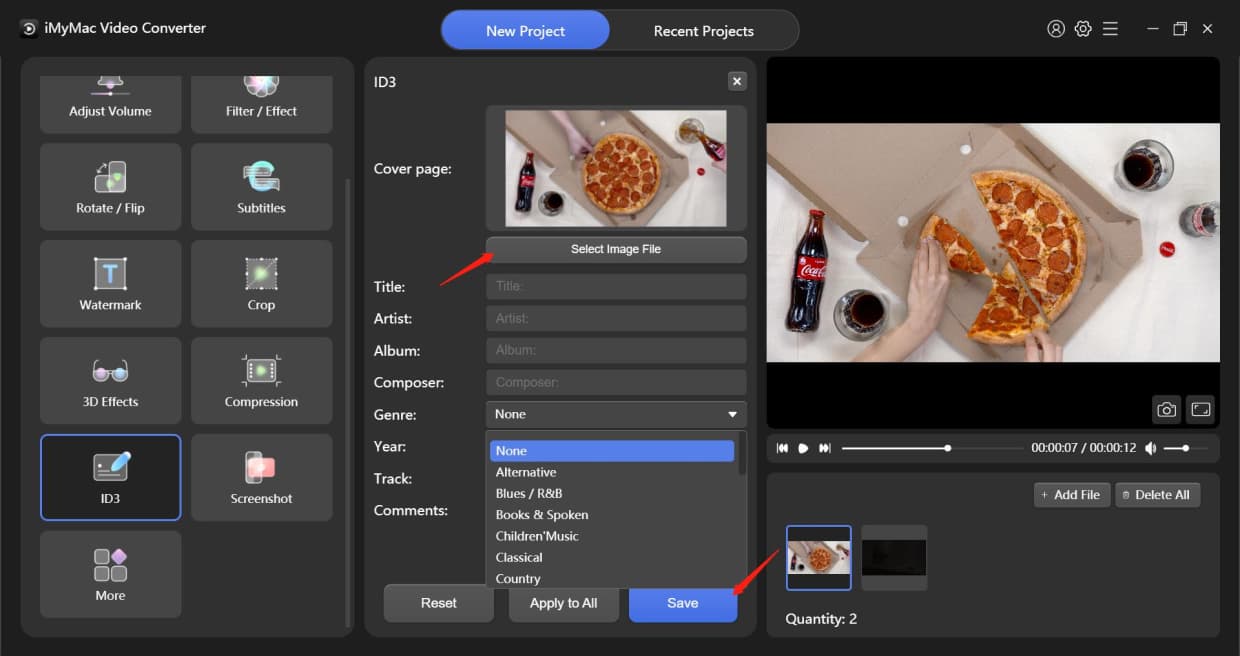This screenshot has height=656, width=1240.
Task: Open the Subtitles tool
Action: click(x=261, y=187)
